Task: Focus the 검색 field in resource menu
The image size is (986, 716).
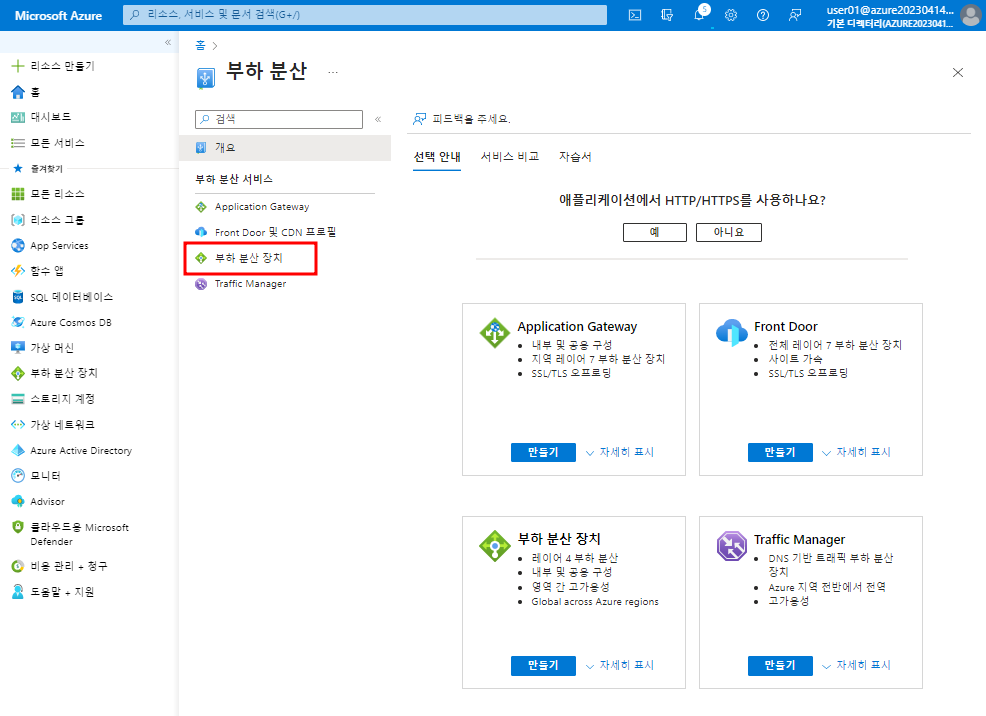Action: click(279, 119)
